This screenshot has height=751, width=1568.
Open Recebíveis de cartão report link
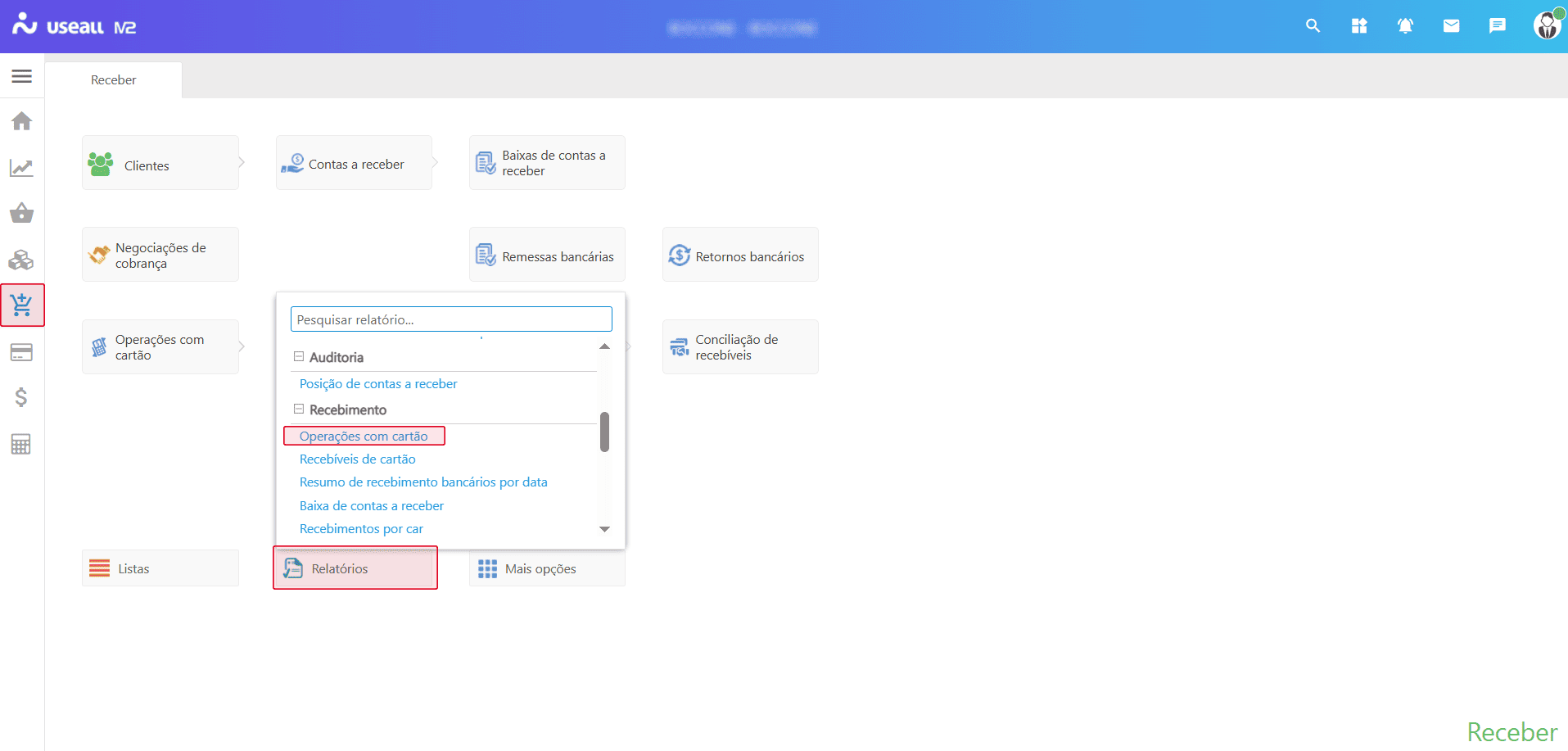tap(358, 459)
